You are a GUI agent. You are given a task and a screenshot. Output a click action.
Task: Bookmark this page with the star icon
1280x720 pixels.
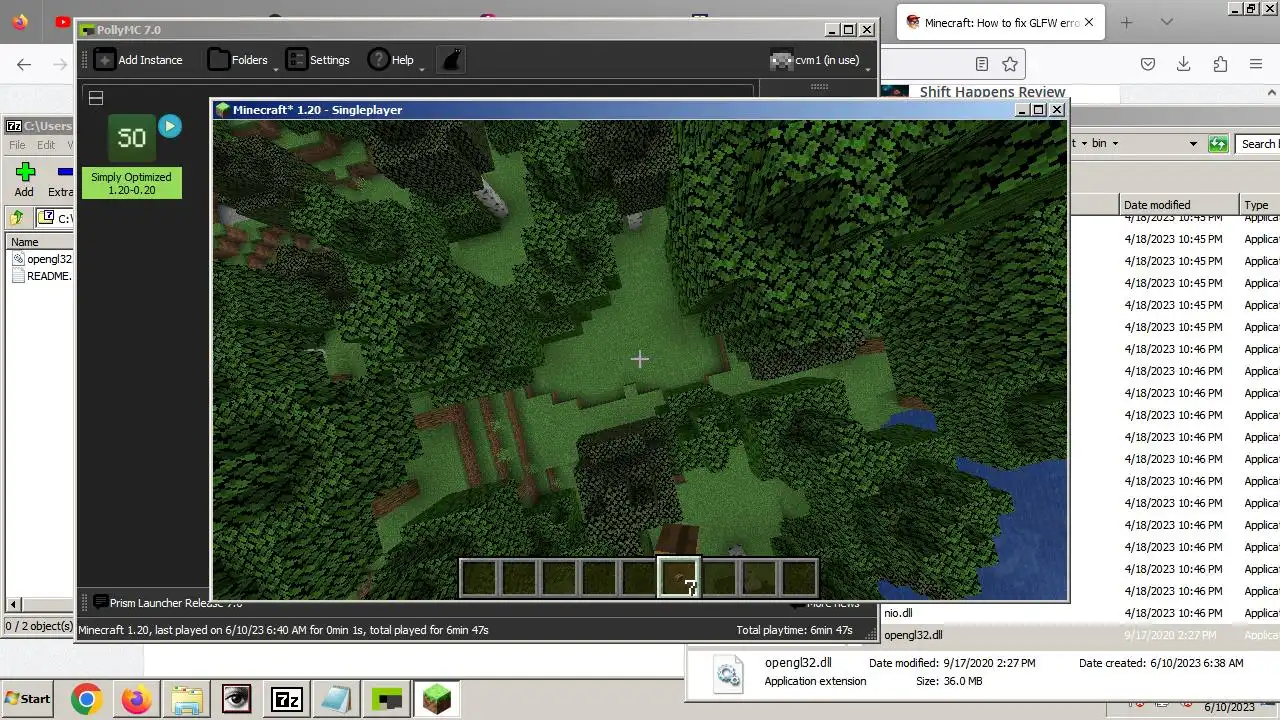[1010, 64]
